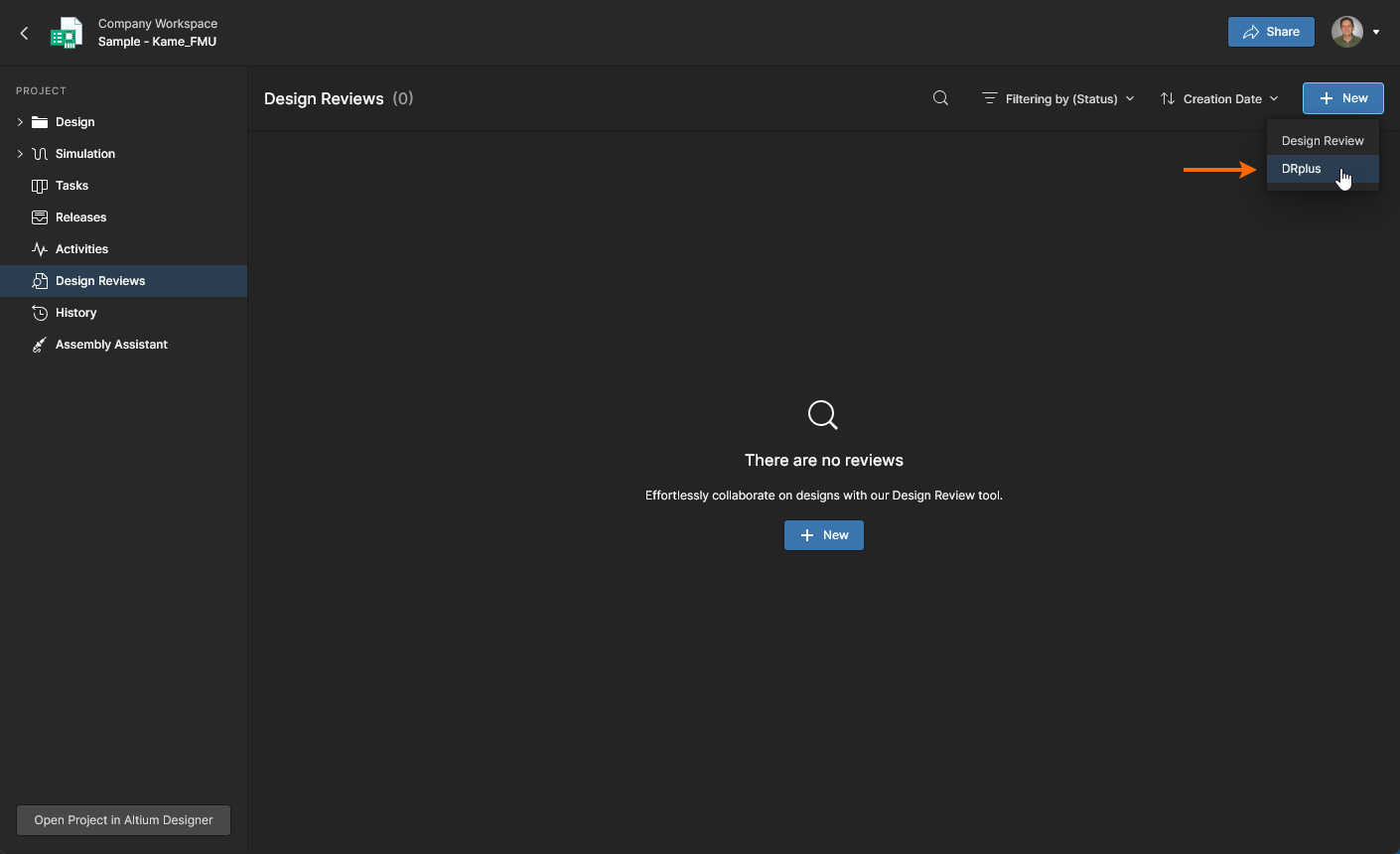
Task: Click the Company Workspace label
Action: (158, 24)
